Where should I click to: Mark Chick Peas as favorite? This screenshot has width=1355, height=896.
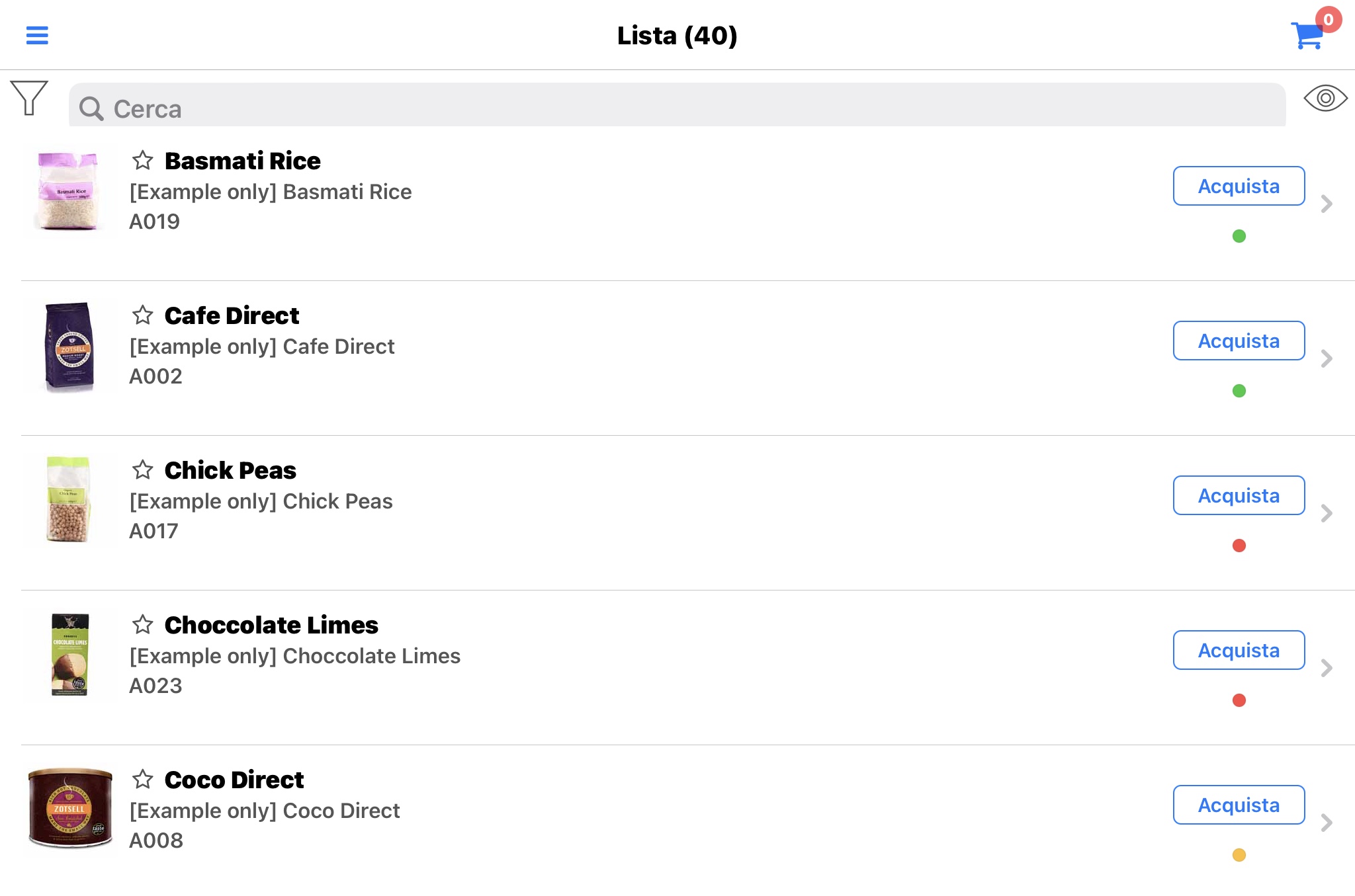142,469
